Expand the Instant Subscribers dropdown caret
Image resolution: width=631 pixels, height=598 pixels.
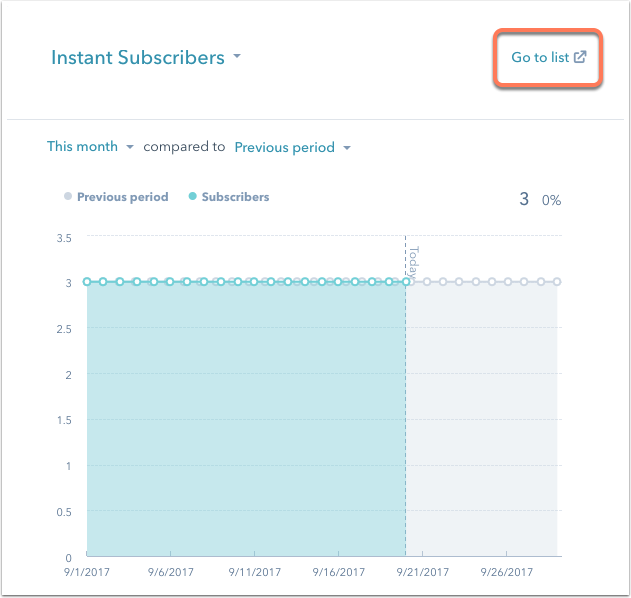coord(237,56)
